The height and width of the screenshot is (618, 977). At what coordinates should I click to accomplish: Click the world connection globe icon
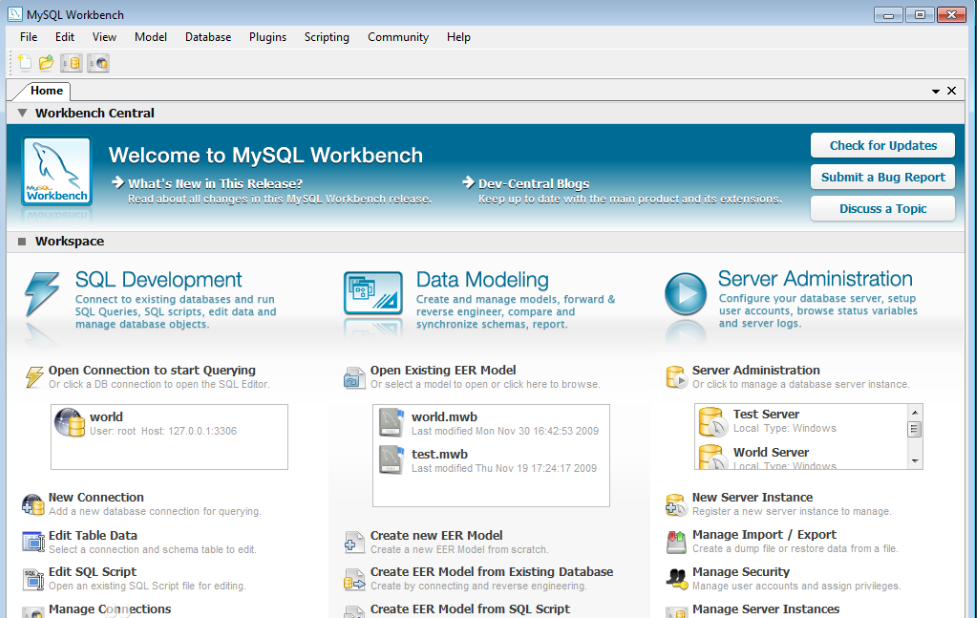coord(69,423)
